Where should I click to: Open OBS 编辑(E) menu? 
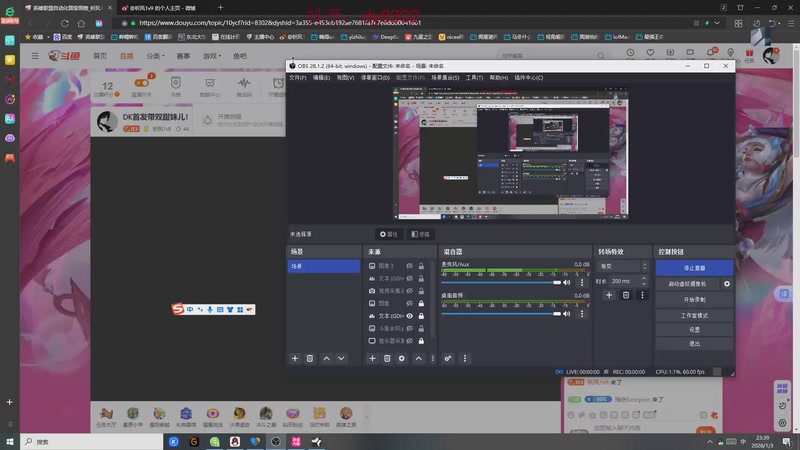click(x=321, y=78)
